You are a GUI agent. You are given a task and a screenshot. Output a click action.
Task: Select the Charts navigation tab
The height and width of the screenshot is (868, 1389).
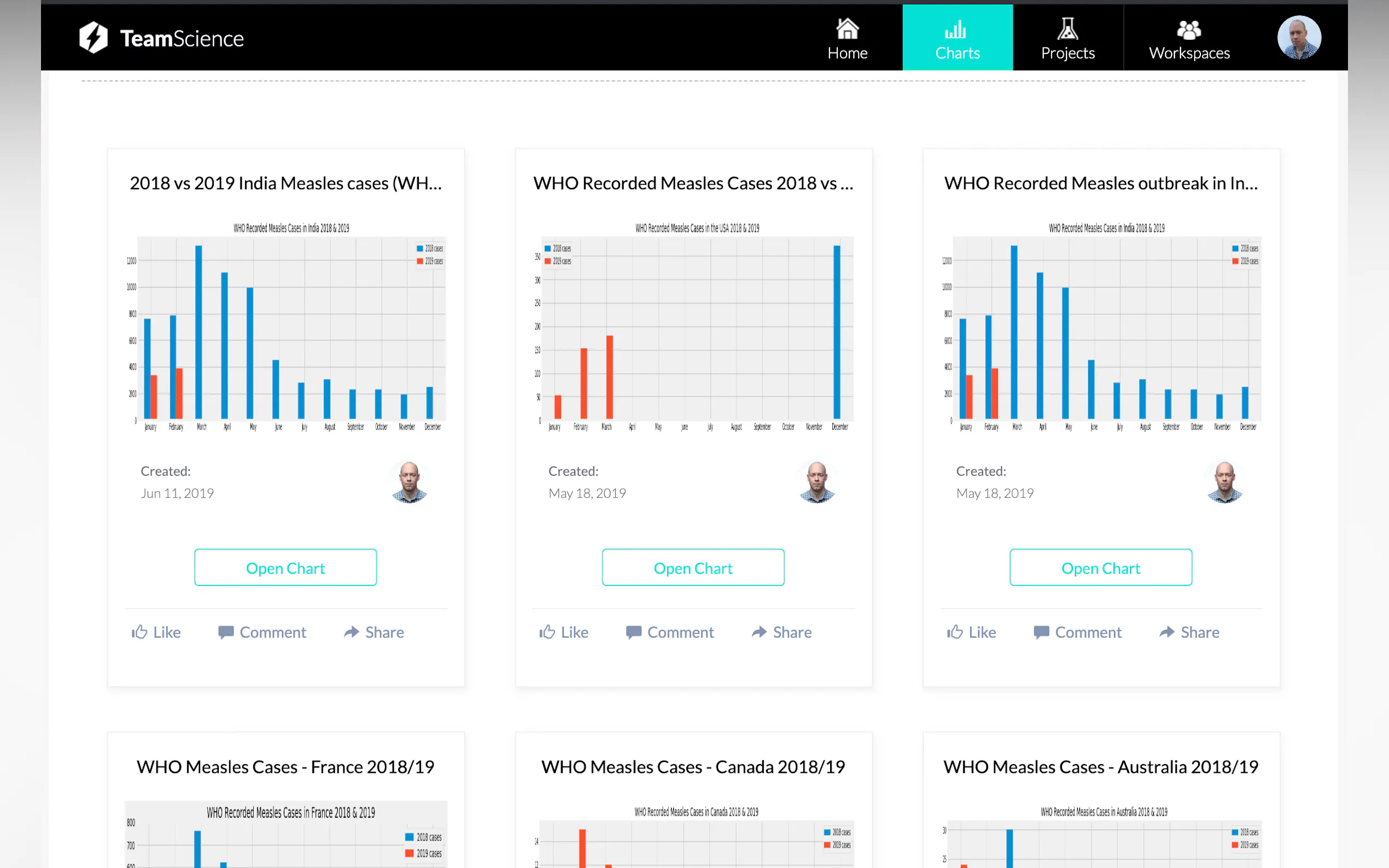coord(957,38)
